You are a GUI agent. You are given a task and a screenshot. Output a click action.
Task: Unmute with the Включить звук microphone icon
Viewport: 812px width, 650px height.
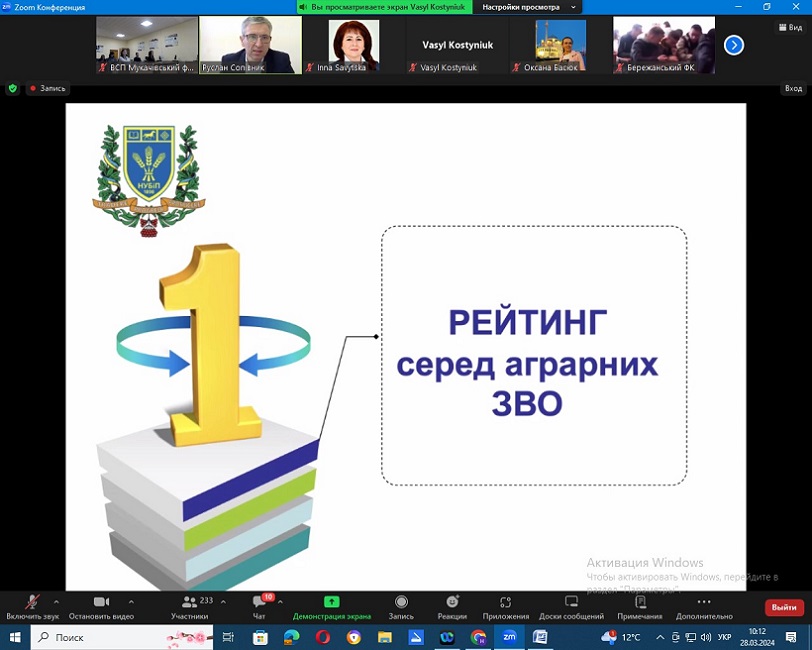point(32,602)
